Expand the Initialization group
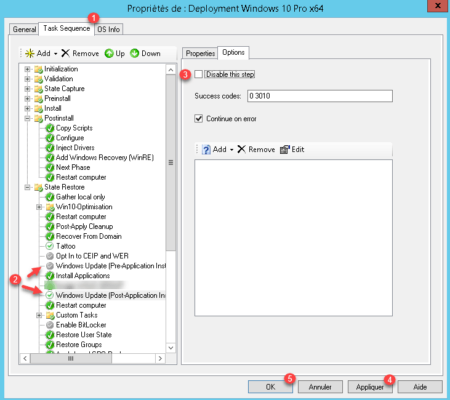The image size is (450, 400). point(28,69)
